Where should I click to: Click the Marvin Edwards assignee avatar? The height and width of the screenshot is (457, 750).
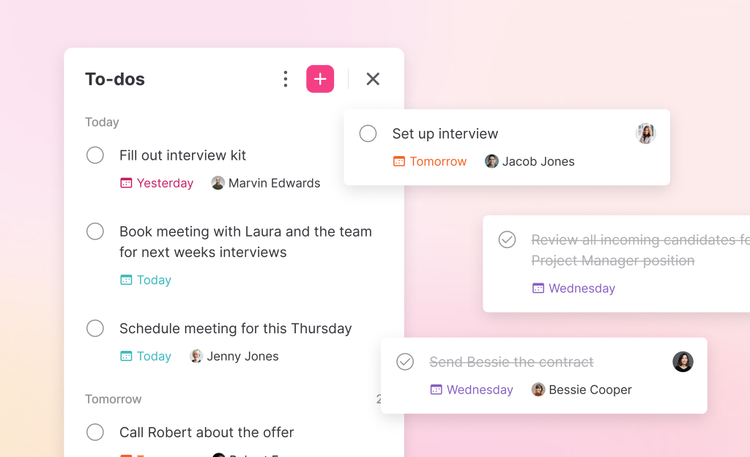point(218,183)
